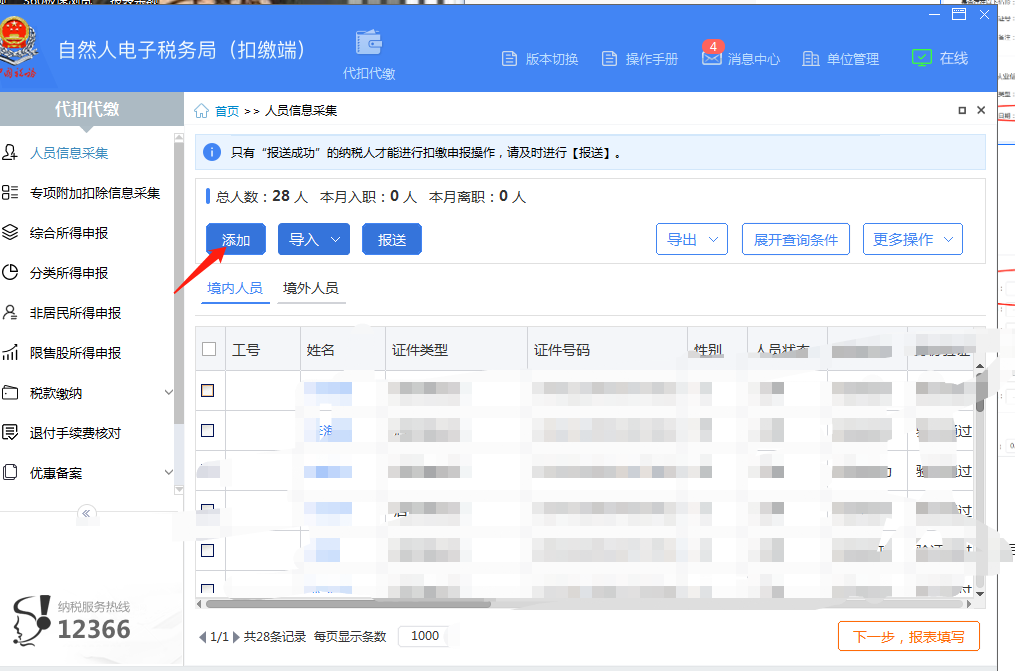Click the 12366 hotline number
The height and width of the screenshot is (671, 1015).
pos(94,629)
